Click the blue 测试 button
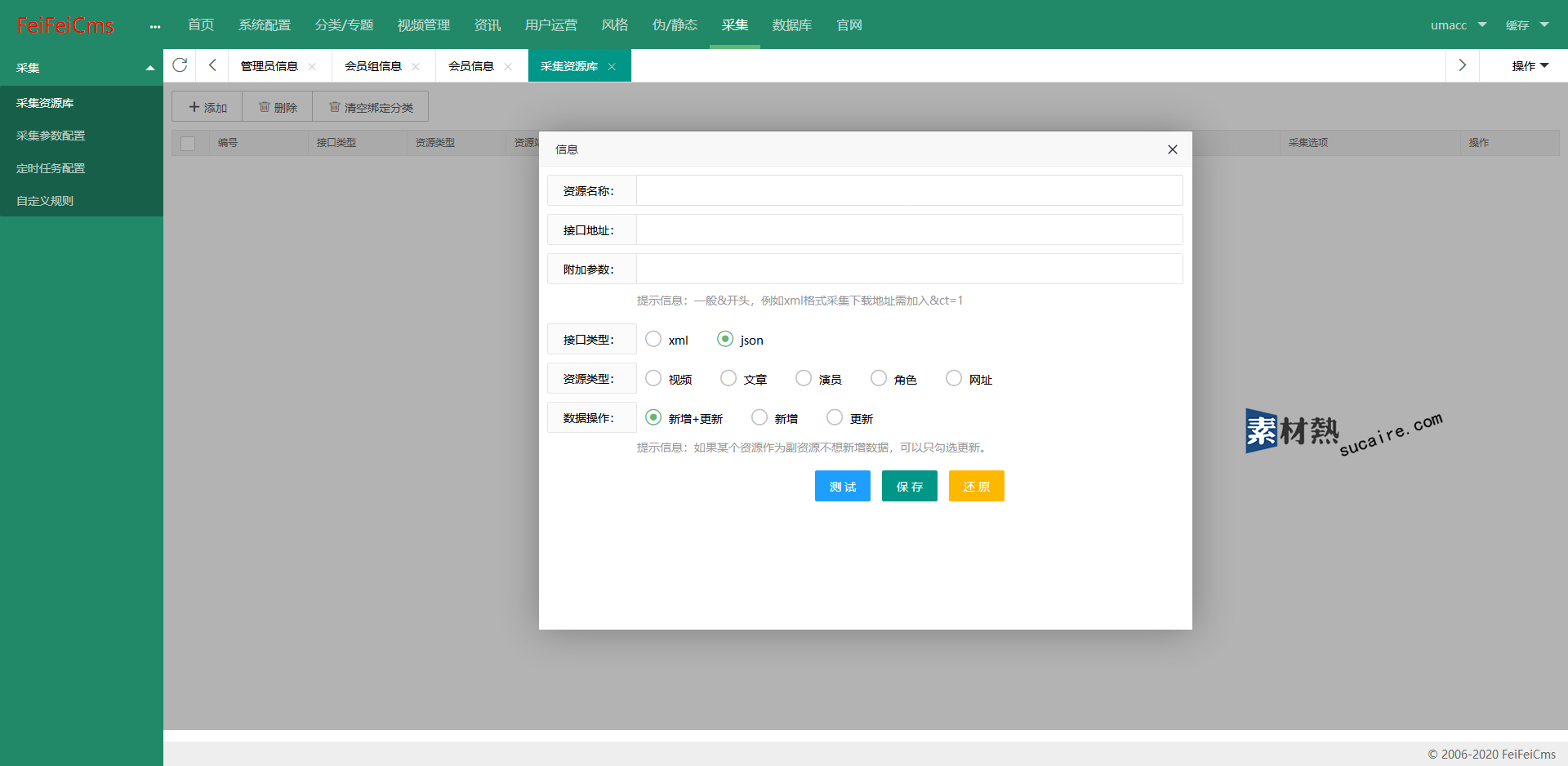1568x766 pixels. pos(842,486)
